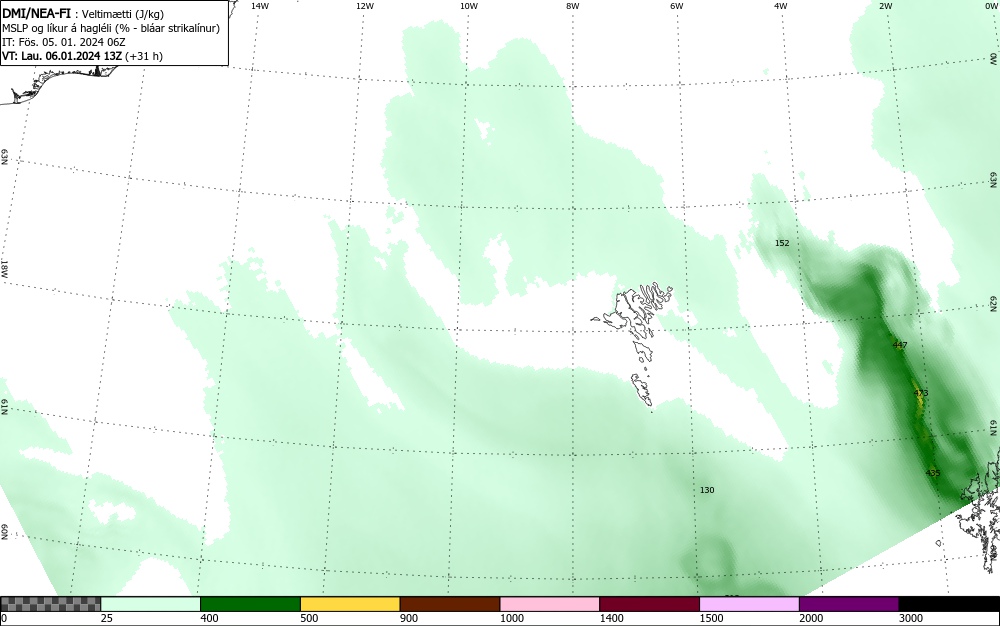Click the dark green 400–500 legend swatch
This screenshot has width=1000, height=626.
(250, 604)
